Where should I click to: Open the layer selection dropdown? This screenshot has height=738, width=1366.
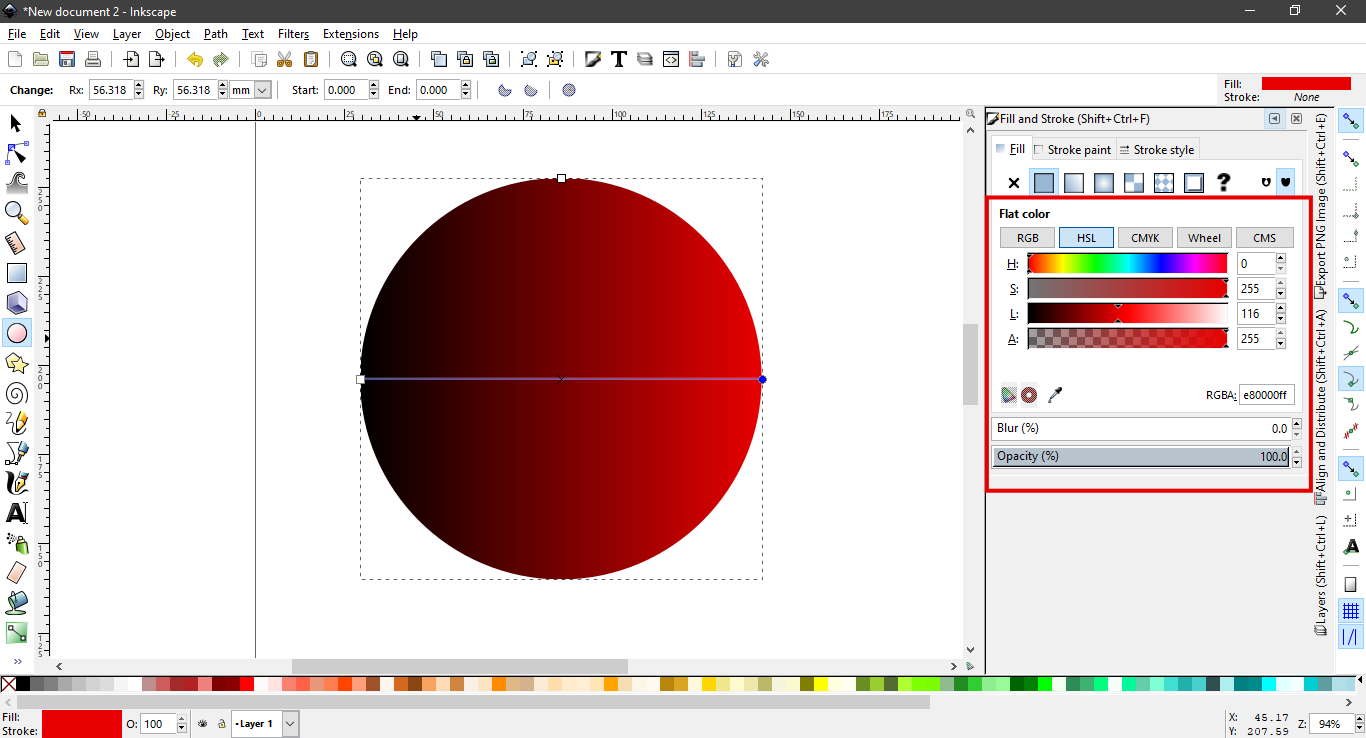(x=289, y=723)
